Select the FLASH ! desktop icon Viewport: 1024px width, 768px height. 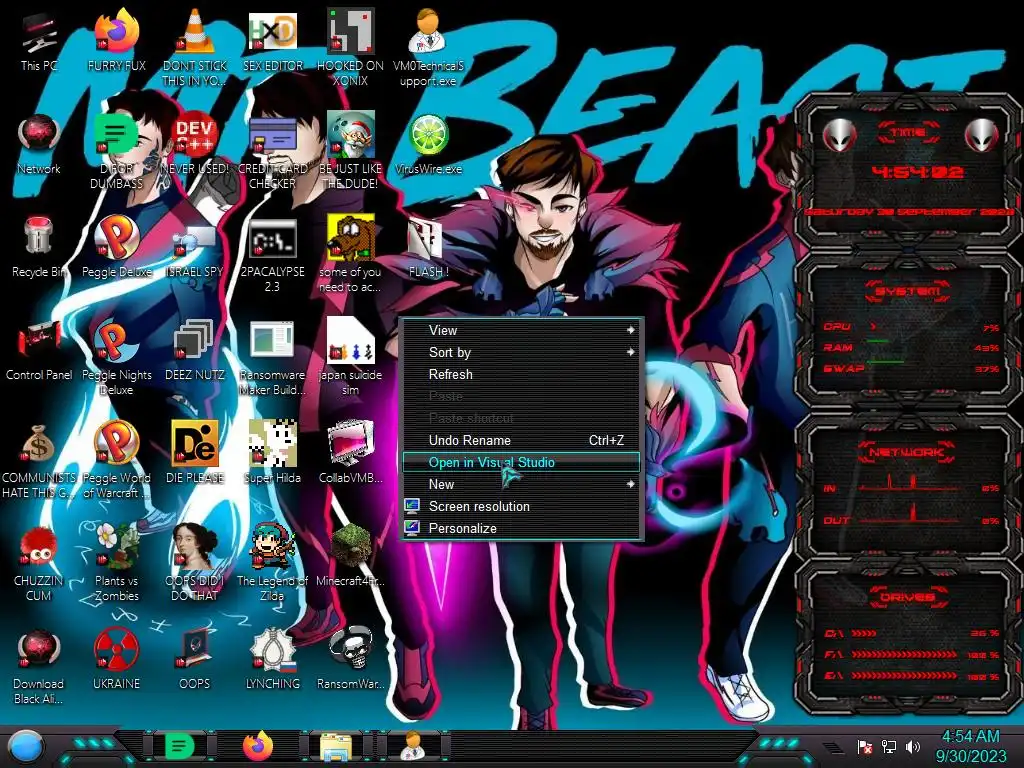tap(428, 247)
